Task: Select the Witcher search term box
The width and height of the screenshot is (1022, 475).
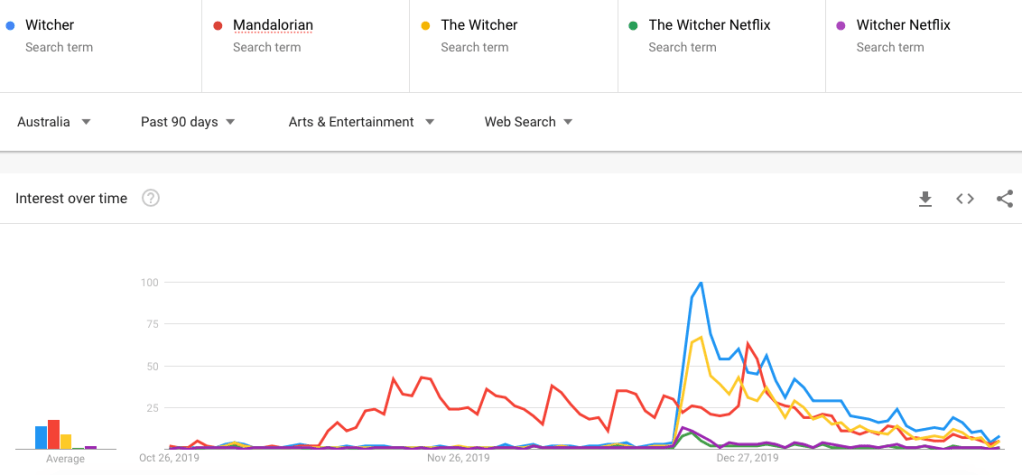Action: click(100, 35)
